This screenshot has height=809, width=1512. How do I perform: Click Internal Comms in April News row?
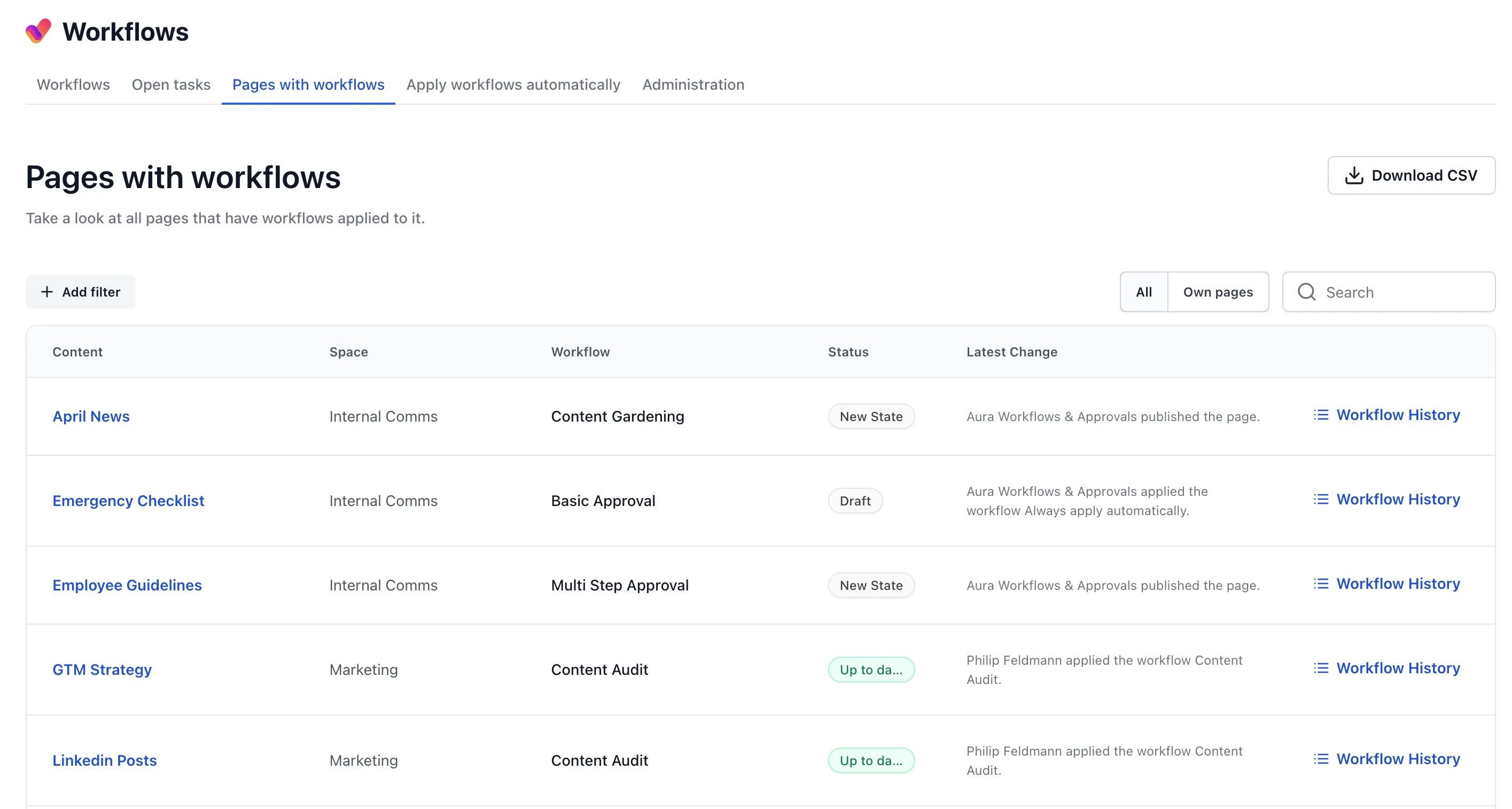point(383,416)
